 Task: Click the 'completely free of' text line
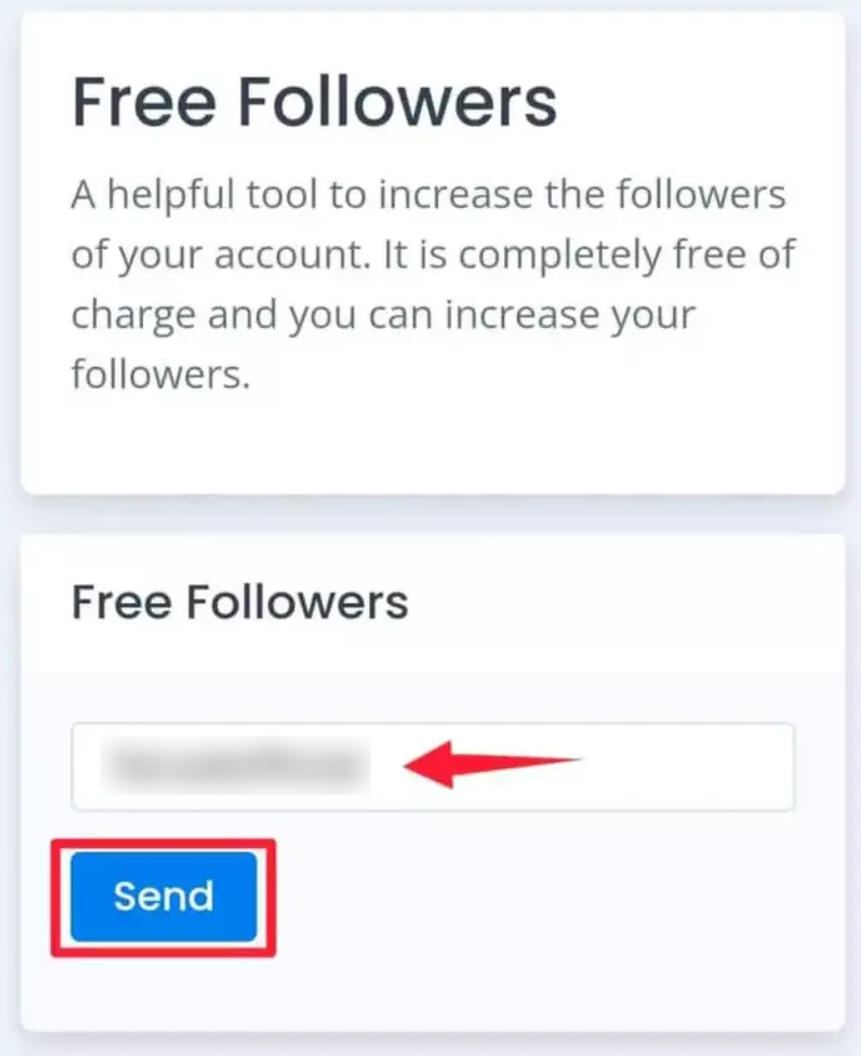628,255
